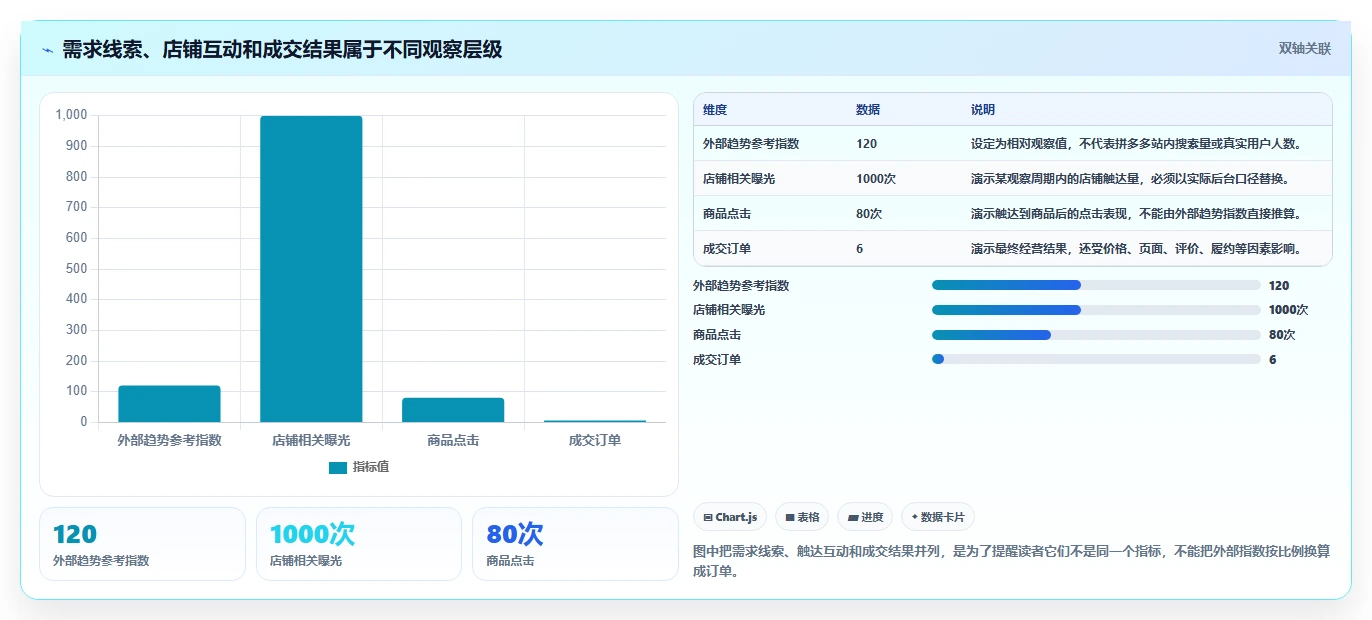Click the 1000次 value beside progress bar

(x=1288, y=310)
